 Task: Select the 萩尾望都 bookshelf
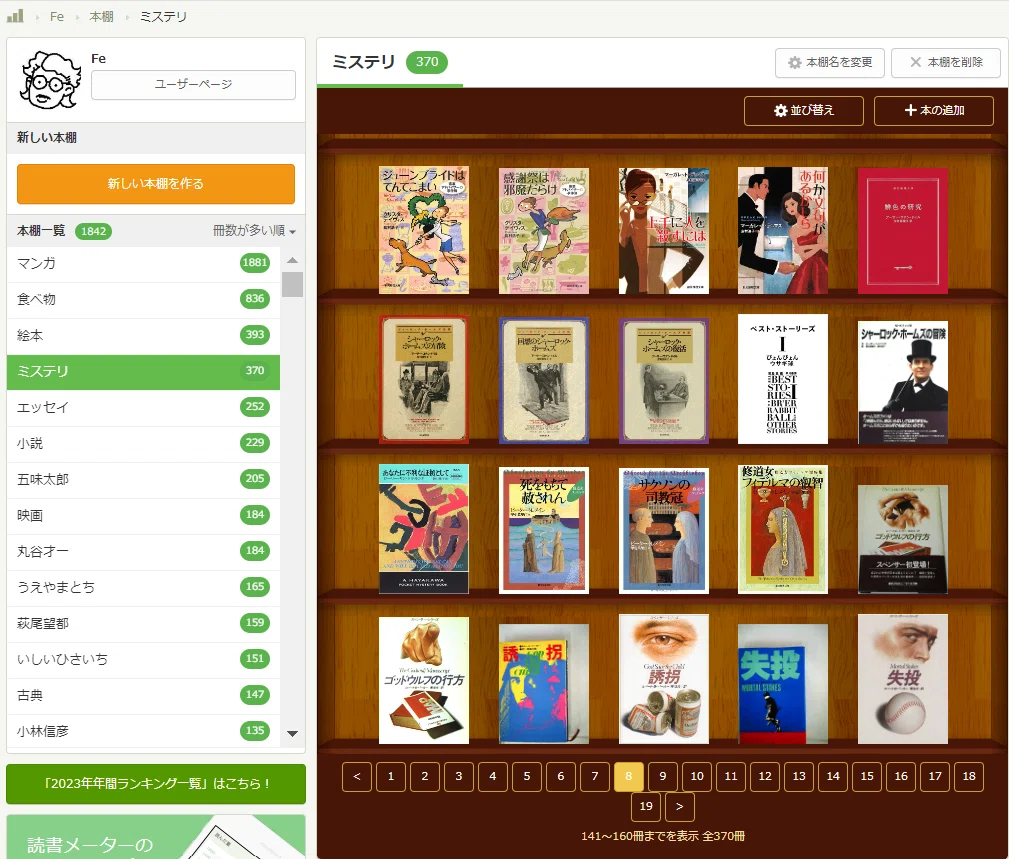point(143,623)
